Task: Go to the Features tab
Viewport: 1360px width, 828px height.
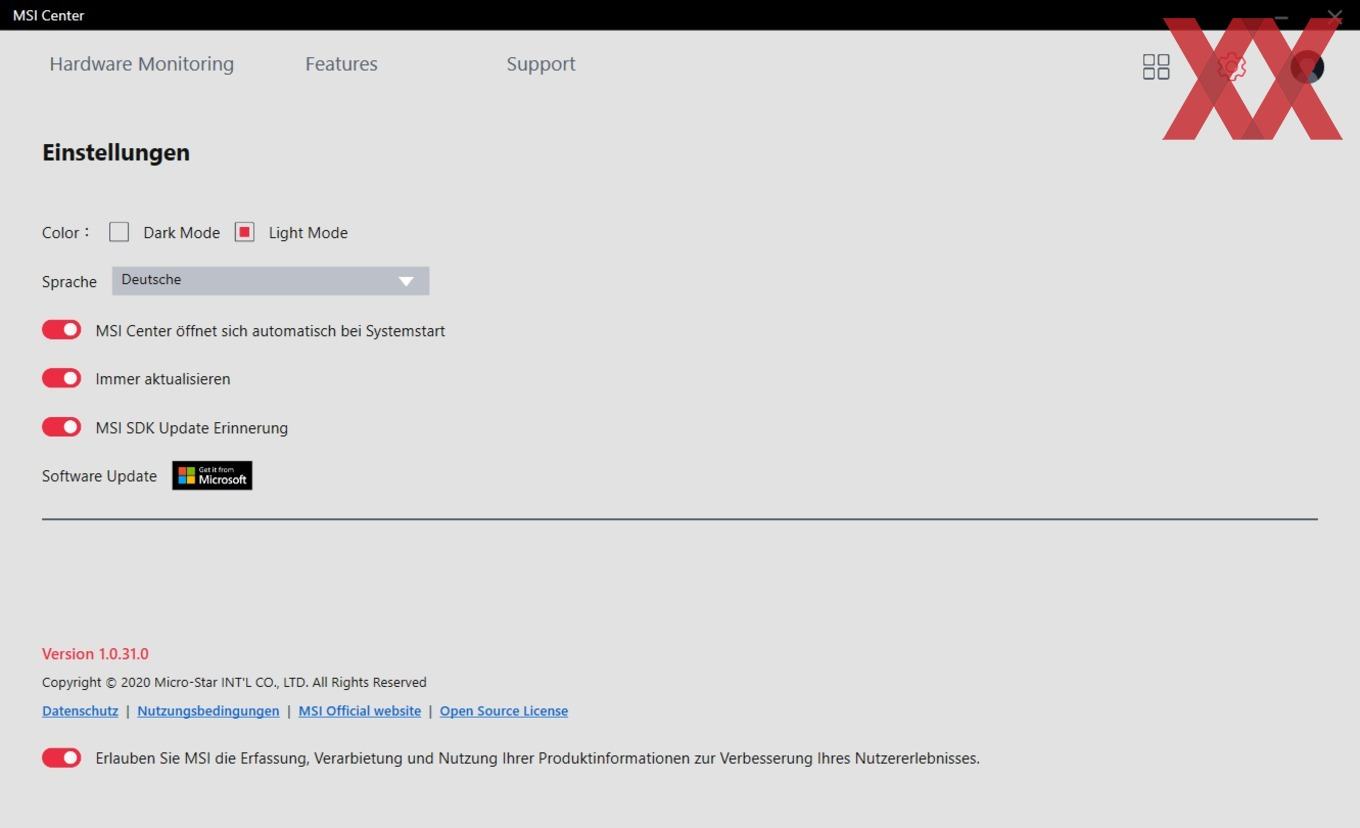Action: pyautogui.click(x=341, y=64)
